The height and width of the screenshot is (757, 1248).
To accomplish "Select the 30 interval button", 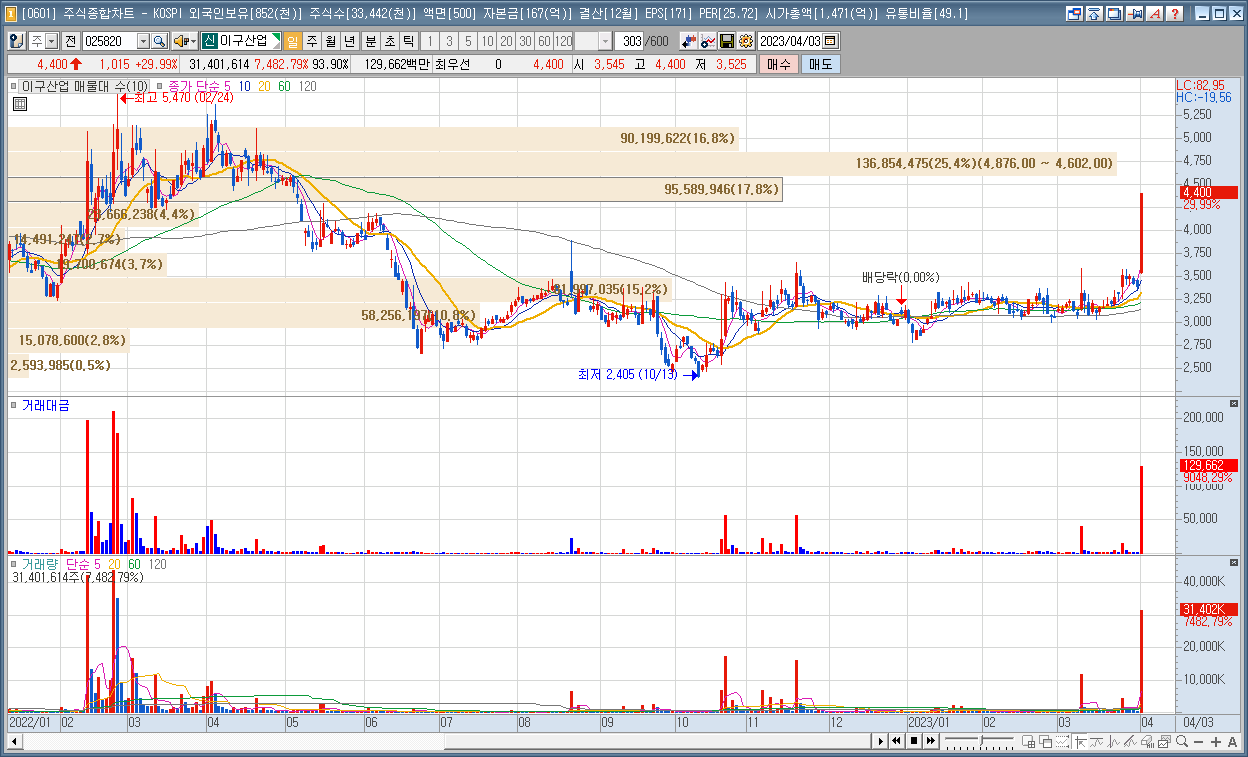I will [525, 41].
